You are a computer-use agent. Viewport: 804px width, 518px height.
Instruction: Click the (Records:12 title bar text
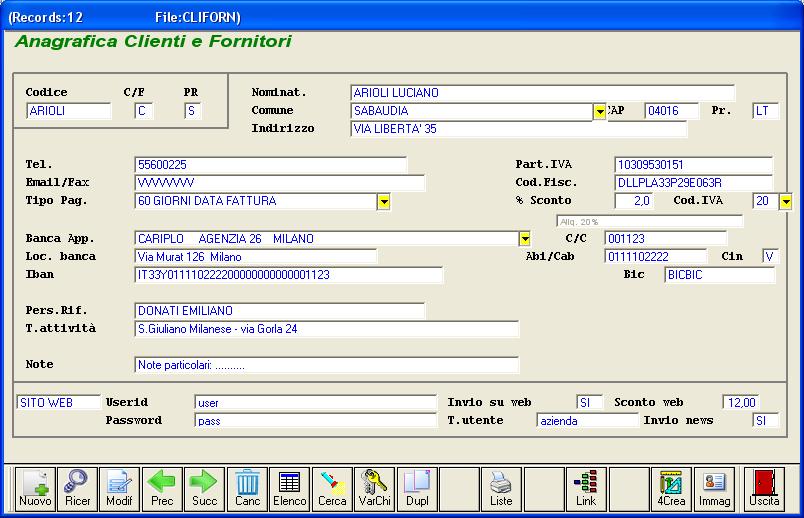pos(46,17)
